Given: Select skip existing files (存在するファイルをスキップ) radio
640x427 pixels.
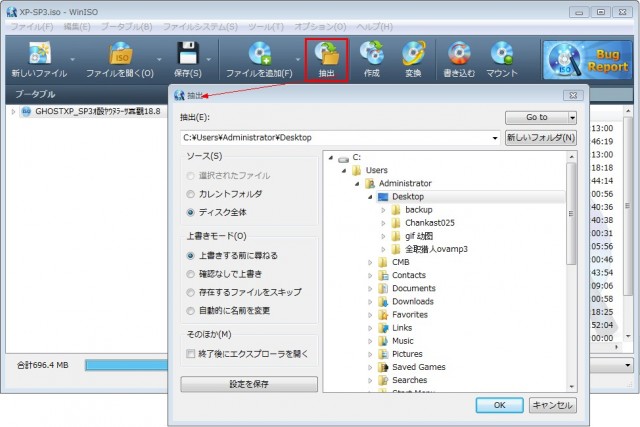Looking at the screenshot, I should pyautogui.click(x=190, y=292).
